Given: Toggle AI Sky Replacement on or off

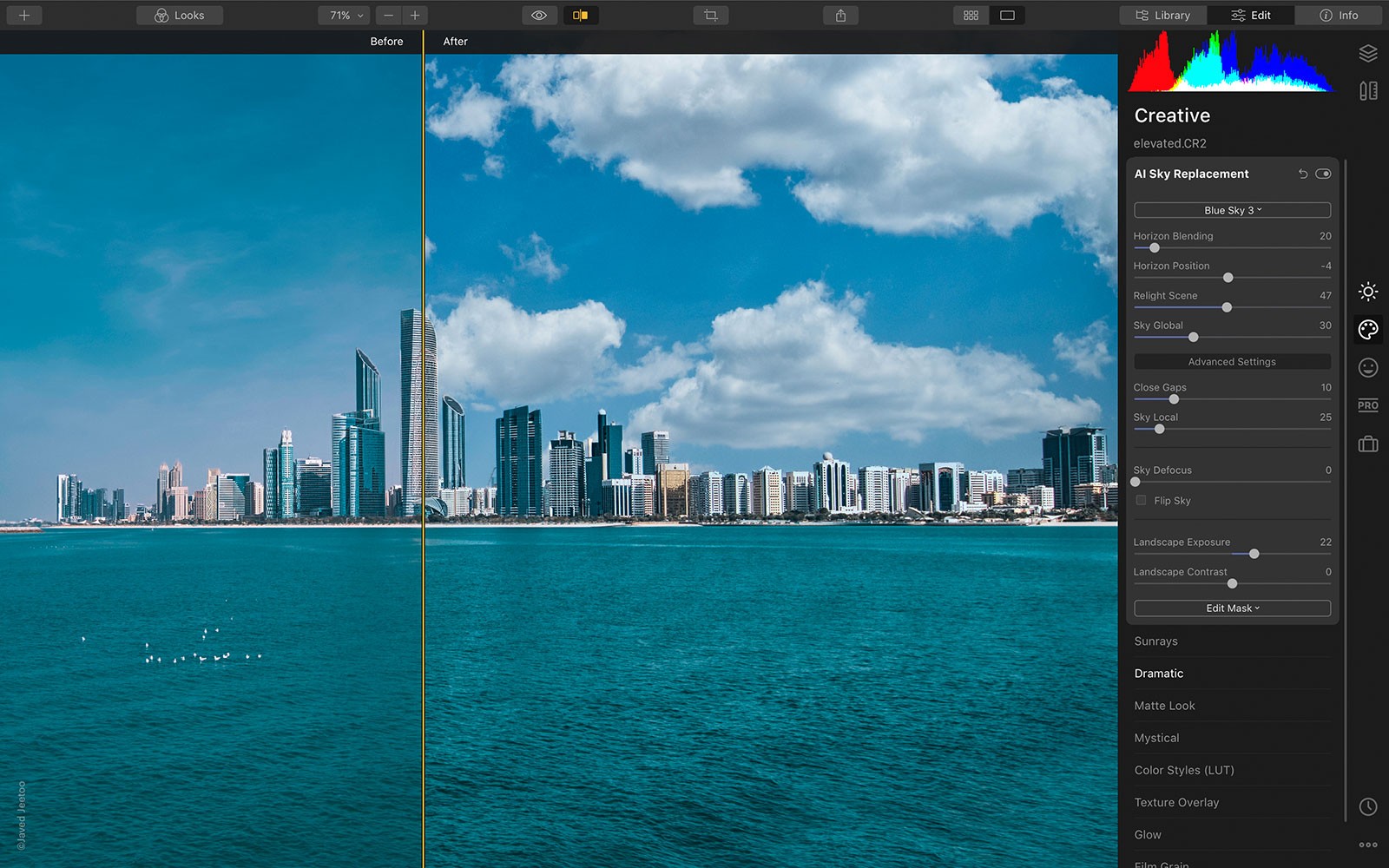Looking at the screenshot, I should pos(1323,174).
